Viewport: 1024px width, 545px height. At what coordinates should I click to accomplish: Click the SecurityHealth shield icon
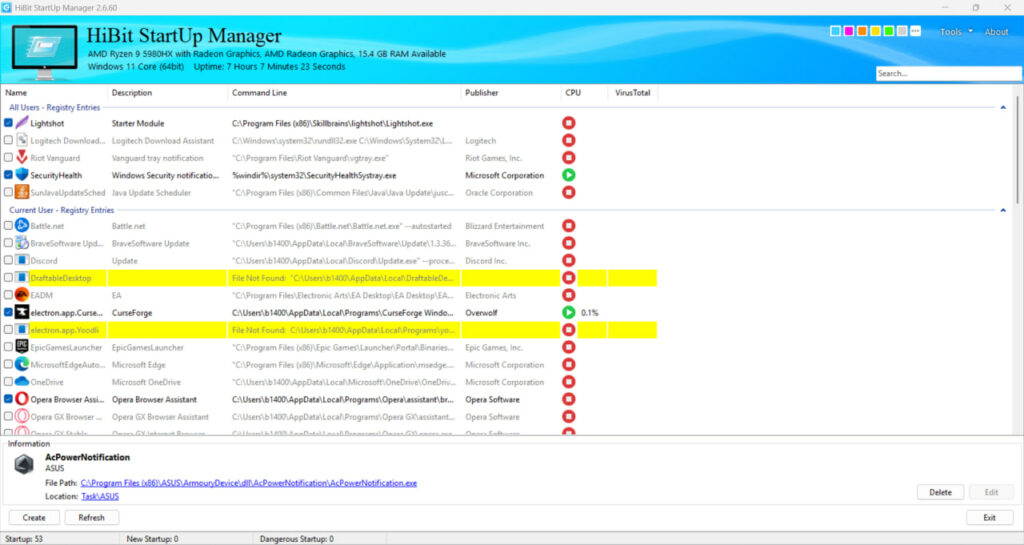pyautogui.click(x=22, y=175)
